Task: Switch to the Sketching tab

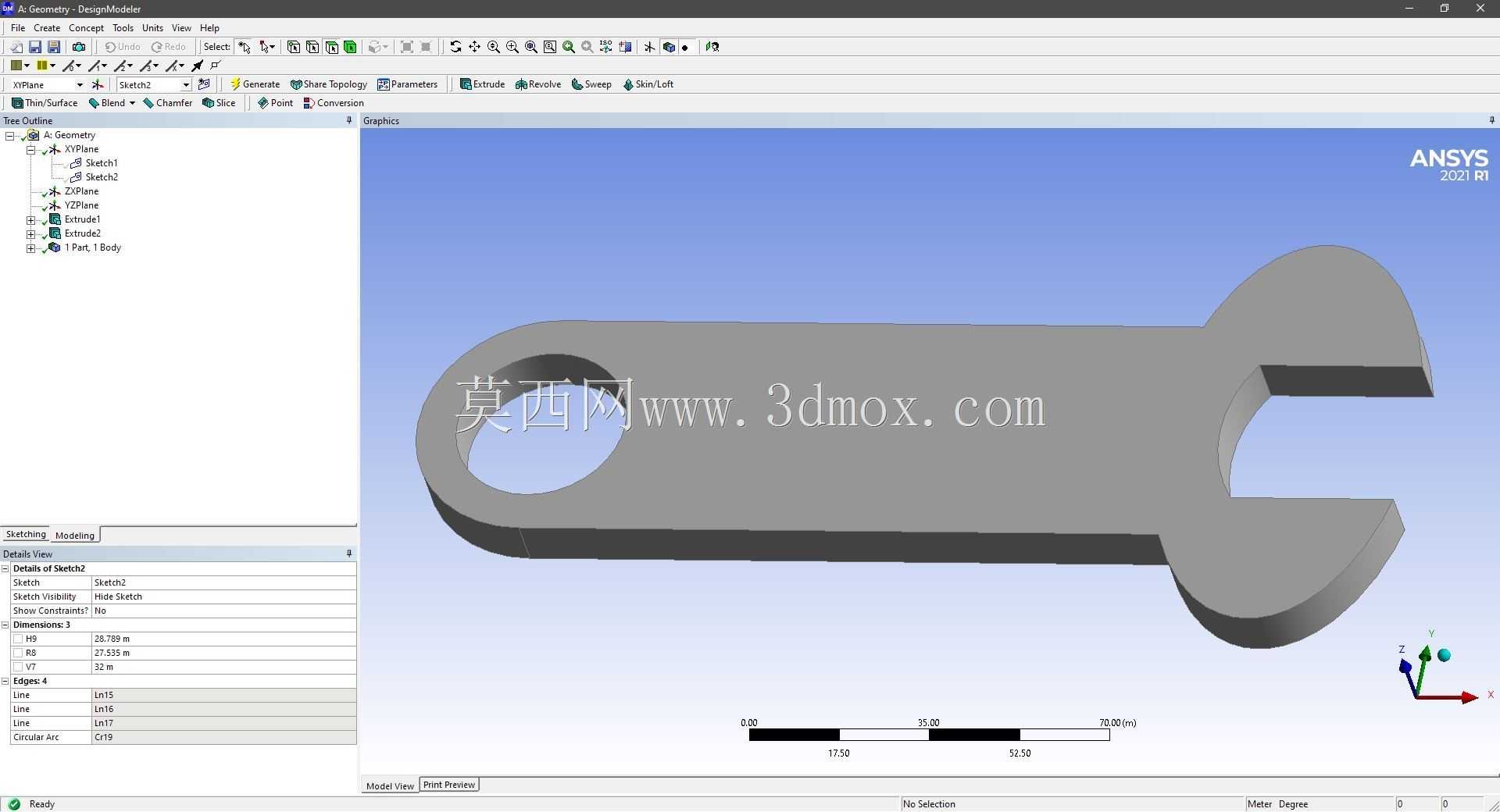Action: [x=26, y=534]
